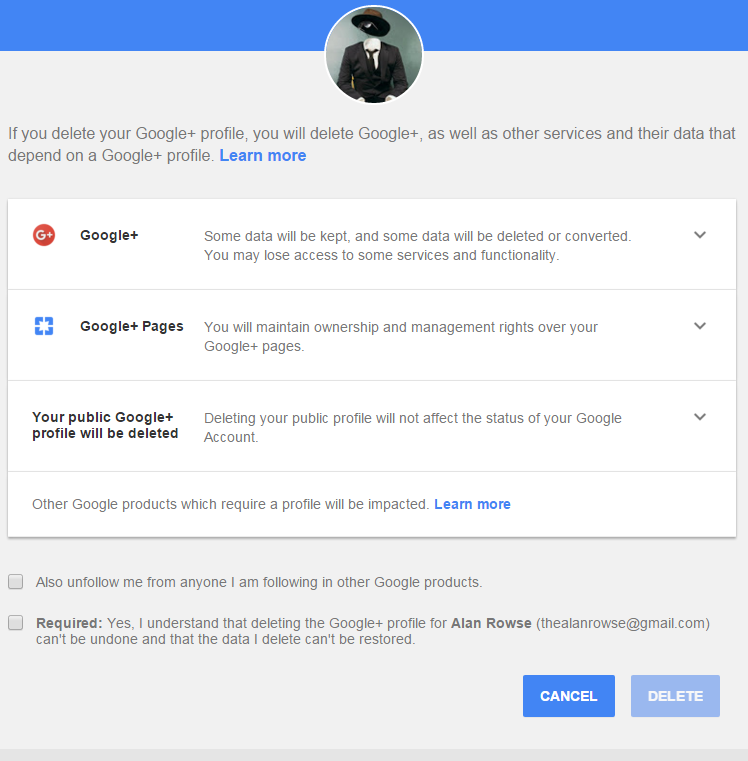Select the 'Google+ Pages' row title
Image resolution: width=748 pixels, height=761 pixels.
[x=132, y=326]
